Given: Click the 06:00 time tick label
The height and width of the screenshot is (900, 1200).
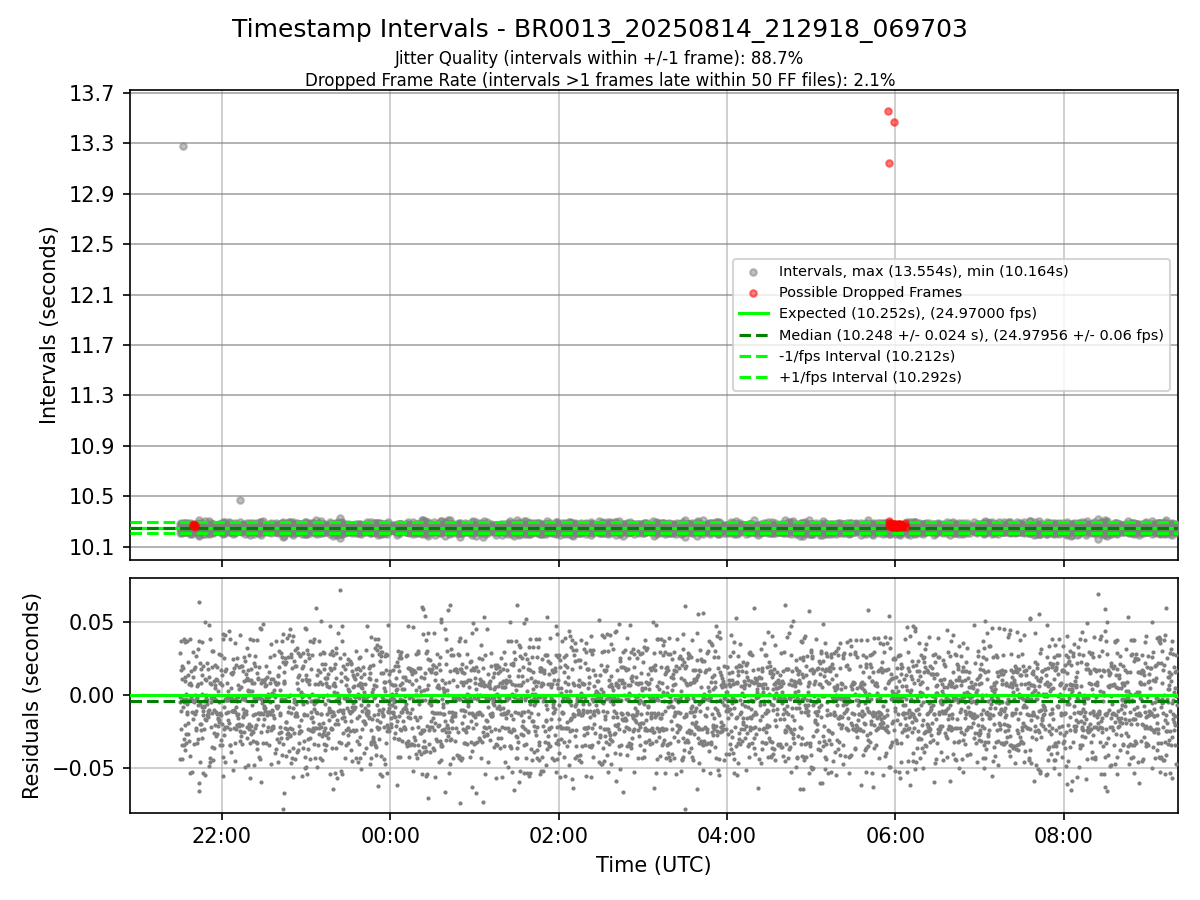Looking at the screenshot, I should point(894,834).
